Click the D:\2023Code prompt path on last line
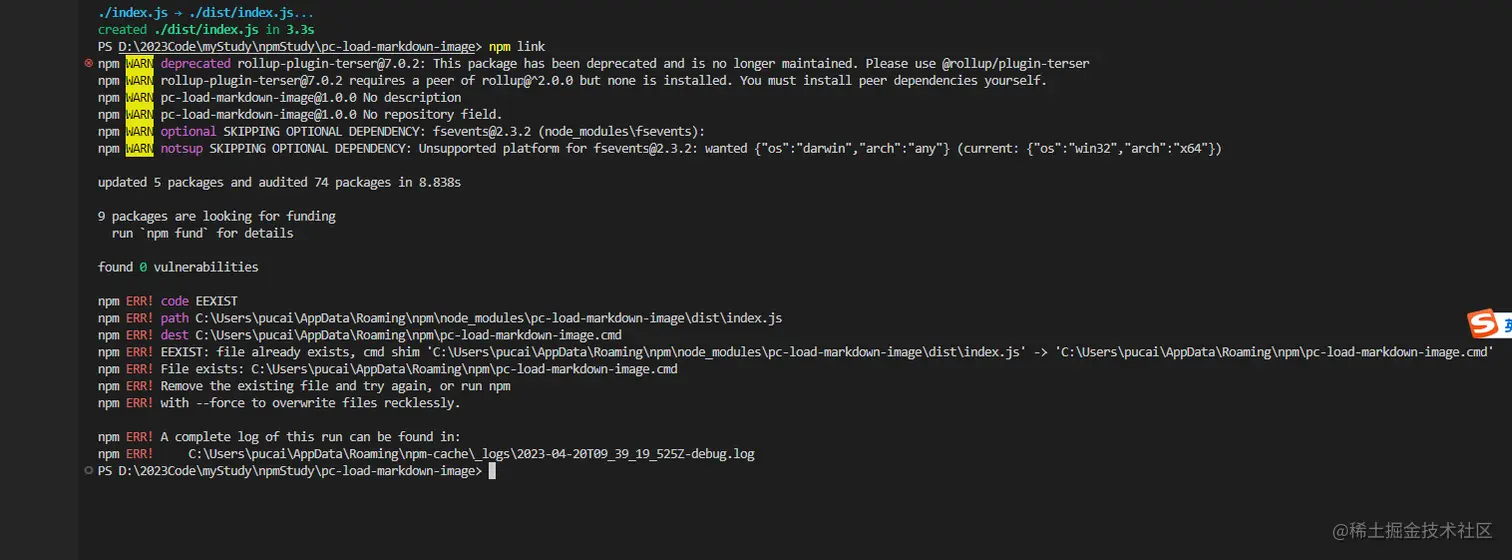 (298, 471)
